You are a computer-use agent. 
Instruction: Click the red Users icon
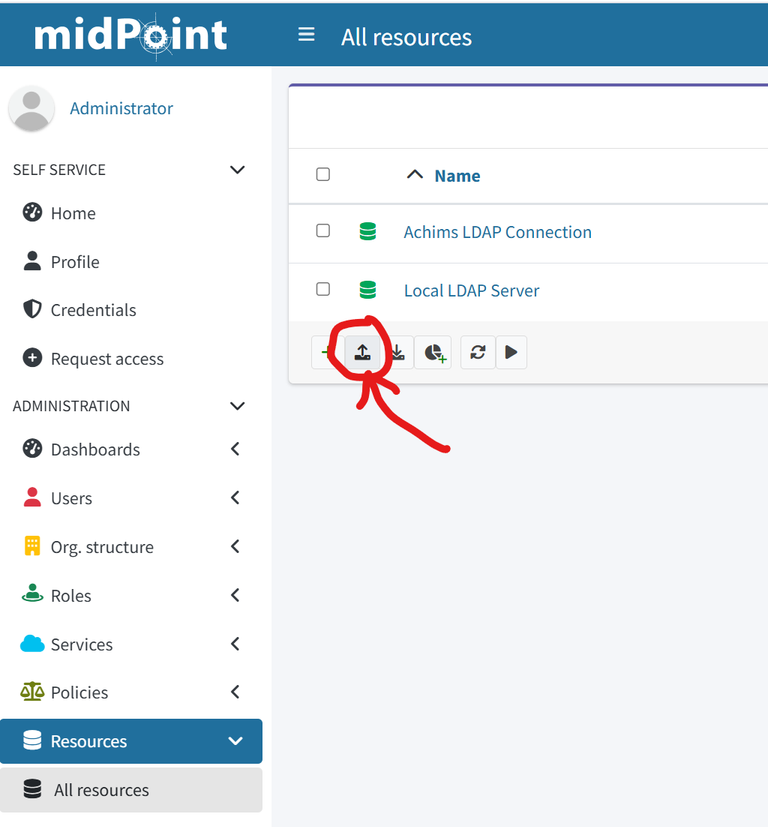click(32, 497)
